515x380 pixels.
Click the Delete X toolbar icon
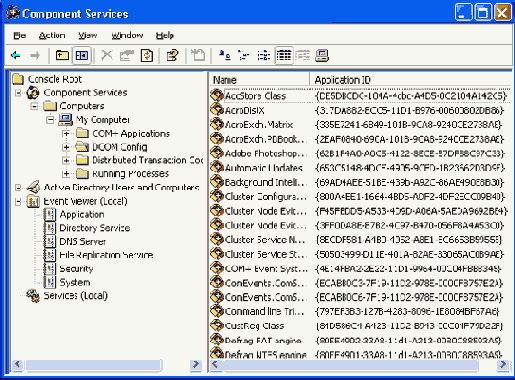click(107, 55)
